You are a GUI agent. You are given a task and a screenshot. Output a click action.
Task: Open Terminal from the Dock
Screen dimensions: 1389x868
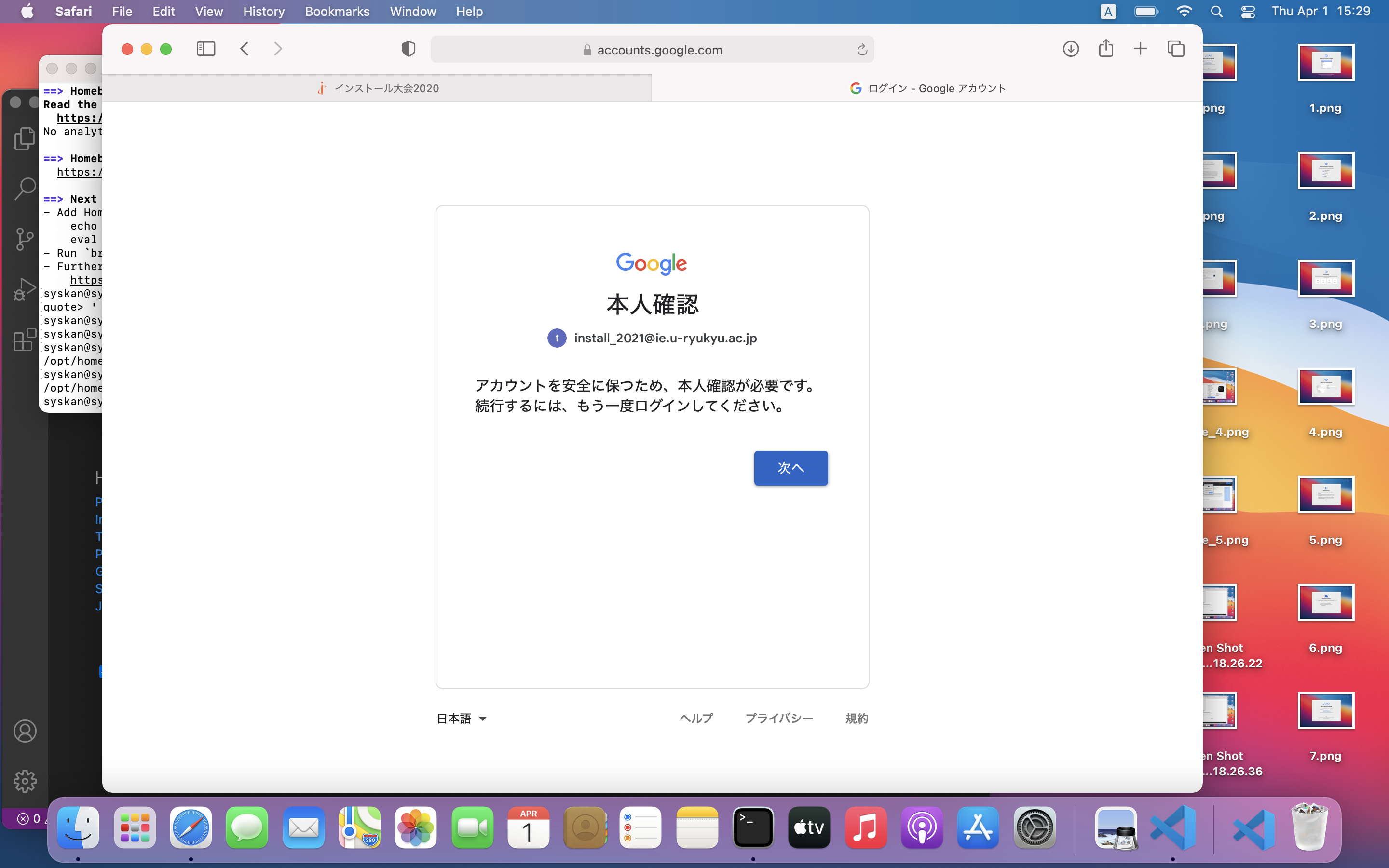752,827
